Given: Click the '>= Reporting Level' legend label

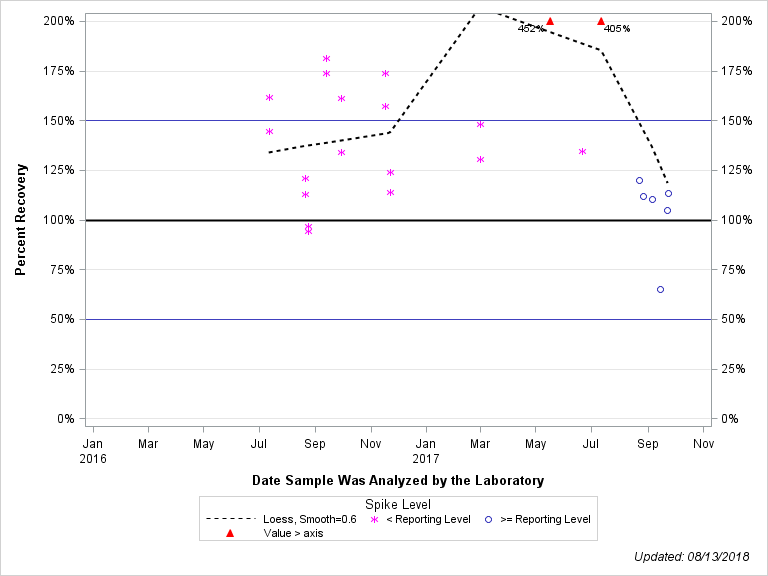Looking at the screenshot, I should (x=545, y=519).
